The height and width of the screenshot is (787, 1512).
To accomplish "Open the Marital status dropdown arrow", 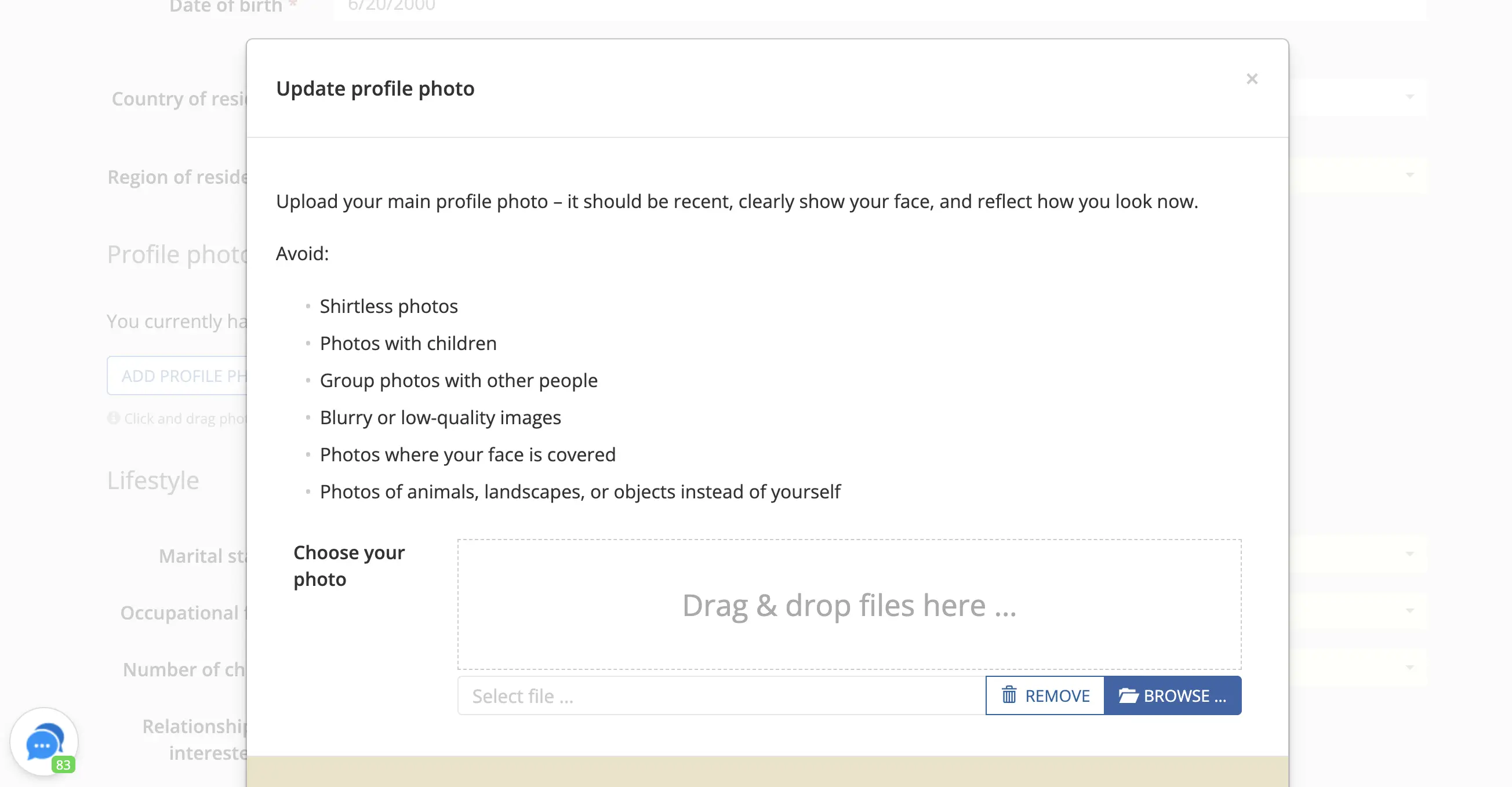I will 1409,554.
